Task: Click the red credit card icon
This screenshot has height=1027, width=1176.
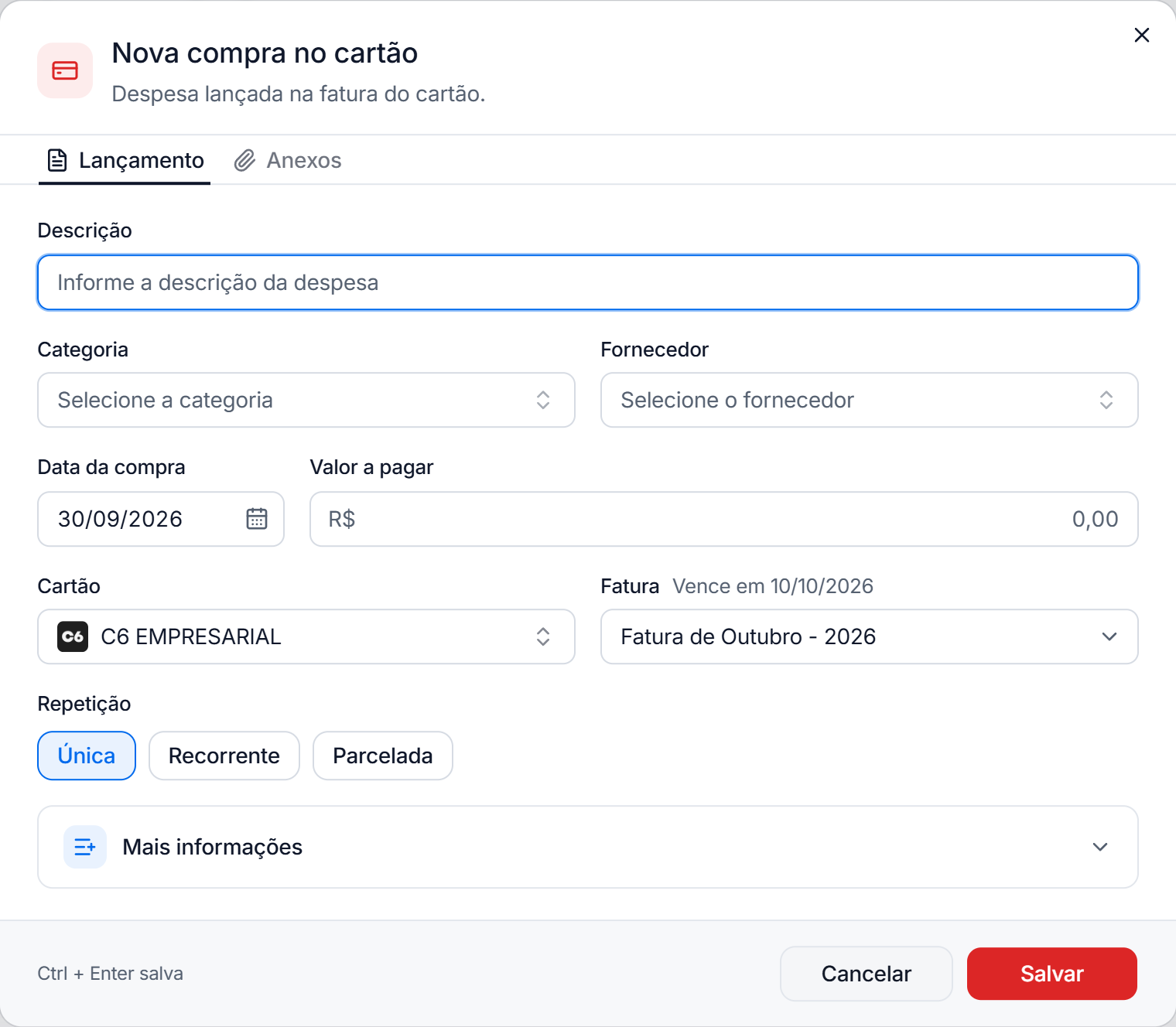Action: coord(65,70)
